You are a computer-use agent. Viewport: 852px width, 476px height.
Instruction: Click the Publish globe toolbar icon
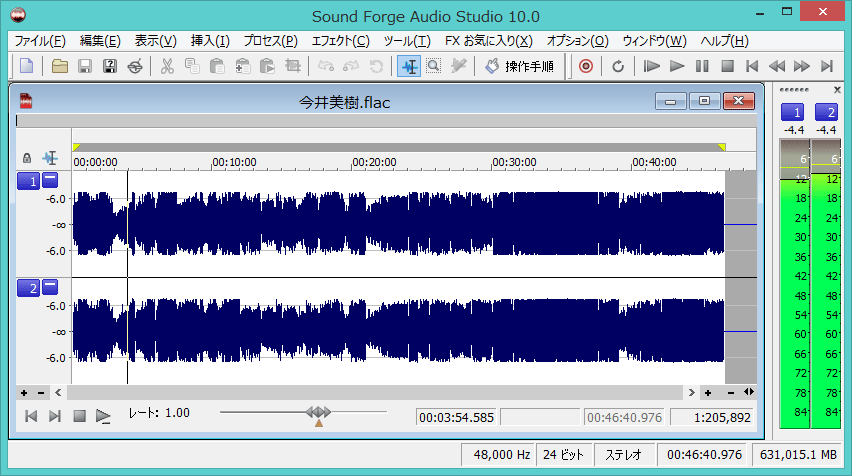point(135,66)
